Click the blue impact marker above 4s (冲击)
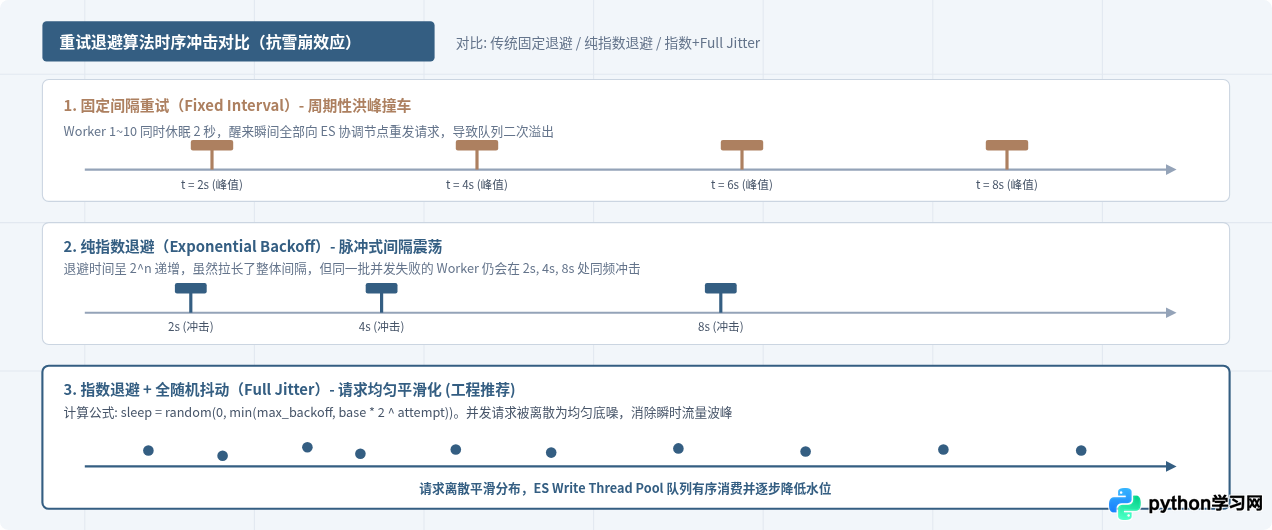Screen dimensions: 1272x530 click(381, 288)
